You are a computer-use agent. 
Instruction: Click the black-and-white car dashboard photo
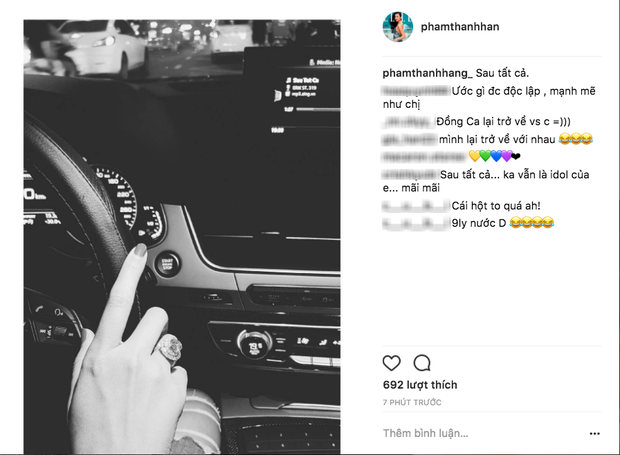pyautogui.click(x=182, y=236)
